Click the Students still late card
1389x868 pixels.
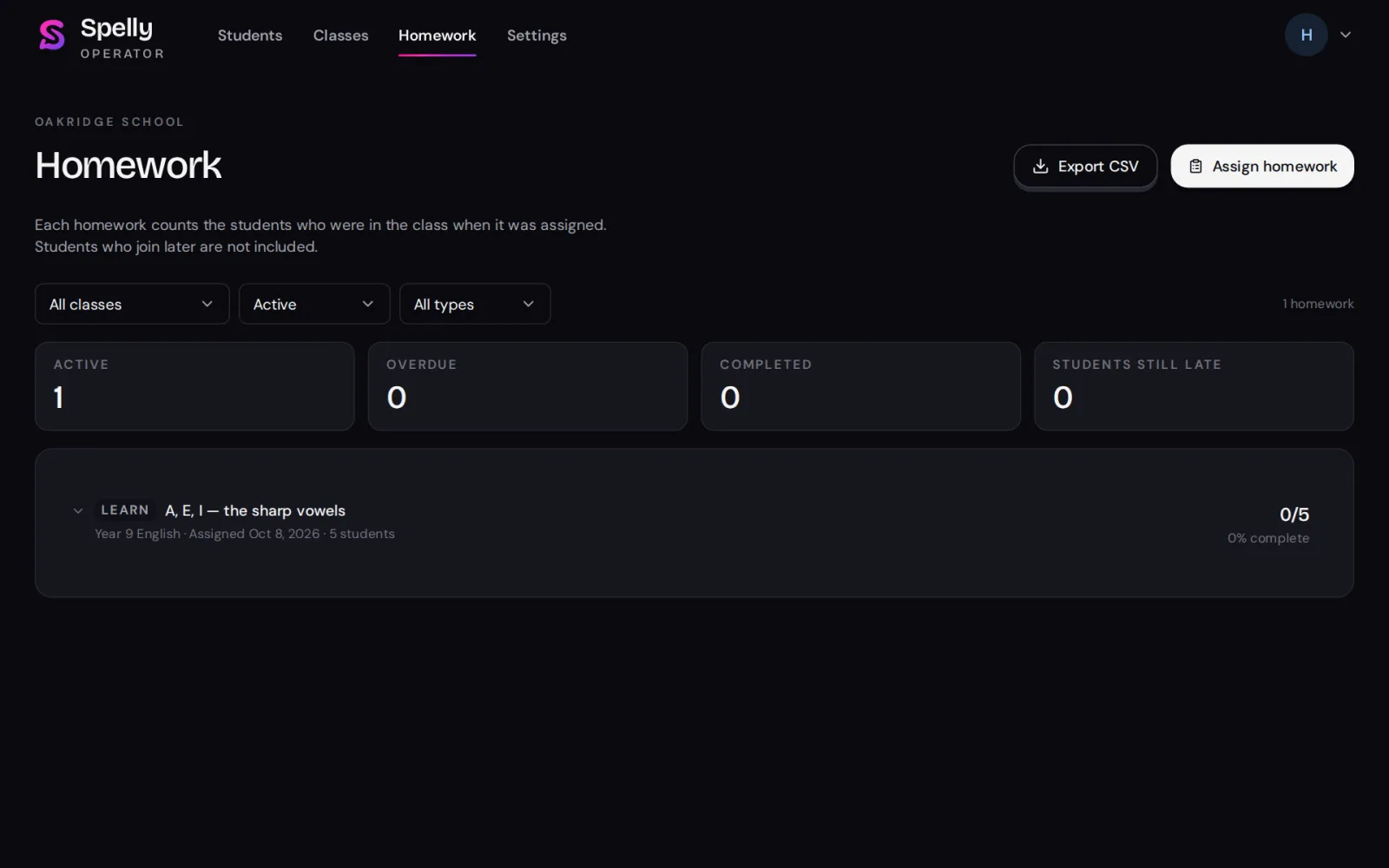pyautogui.click(x=1194, y=386)
